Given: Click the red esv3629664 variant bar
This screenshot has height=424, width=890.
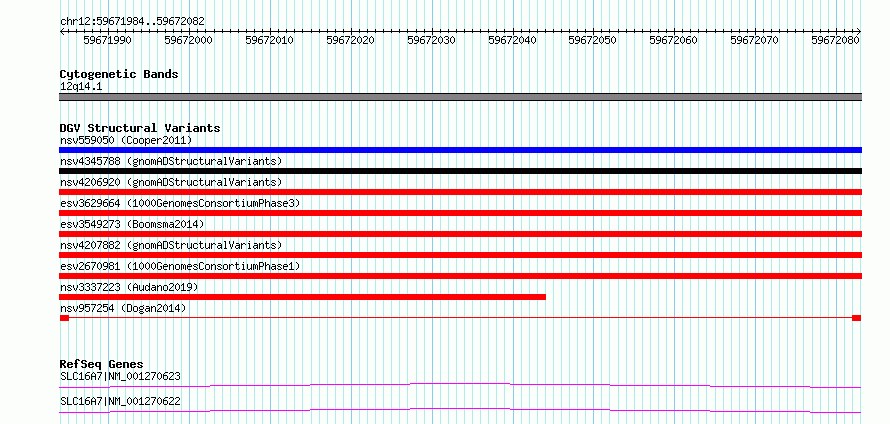Looking at the screenshot, I should (460, 213).
